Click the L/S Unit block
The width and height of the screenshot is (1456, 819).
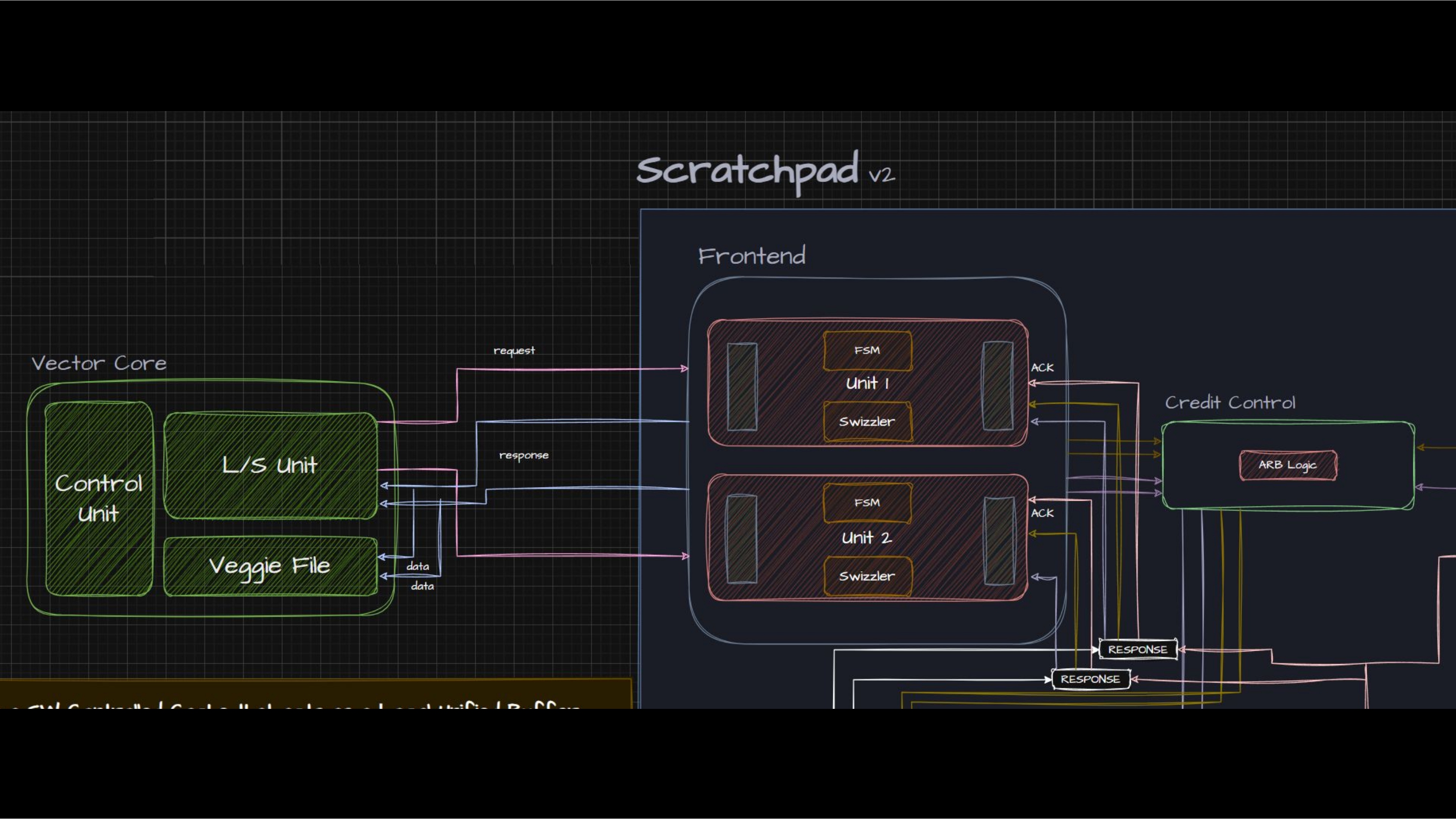270,465
